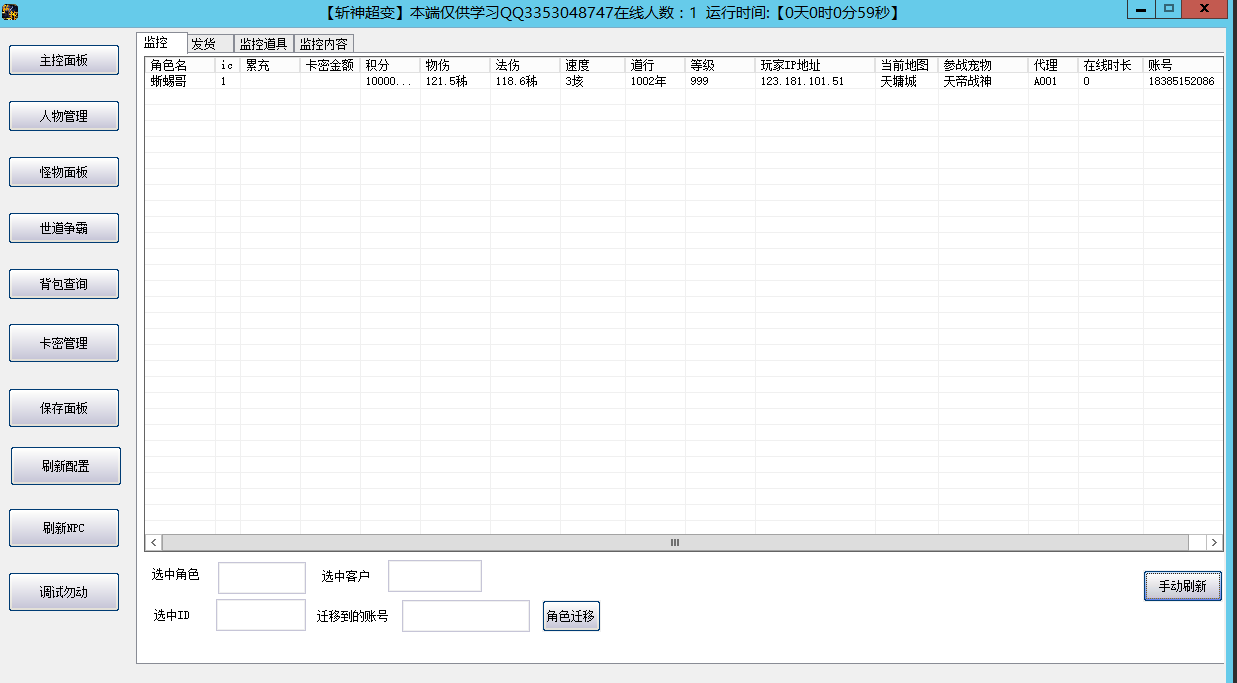This screenshot has height=683, width=1237.
Task: Click the 手动刷新 button
Action: click(1182, 586)
